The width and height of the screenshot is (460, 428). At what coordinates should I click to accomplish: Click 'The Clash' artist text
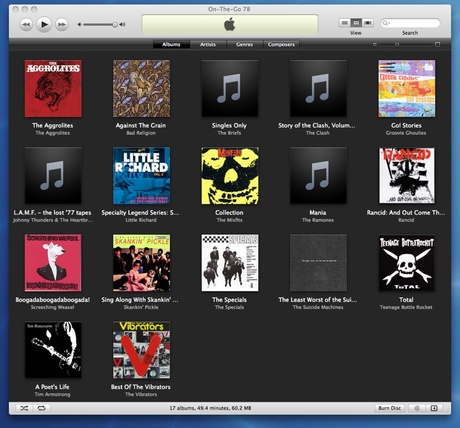coord(318,133)
